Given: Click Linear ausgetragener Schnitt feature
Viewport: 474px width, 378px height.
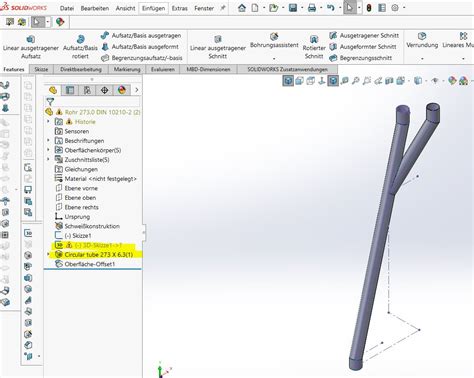Looking at the screenshot, I should coord(218,47).
